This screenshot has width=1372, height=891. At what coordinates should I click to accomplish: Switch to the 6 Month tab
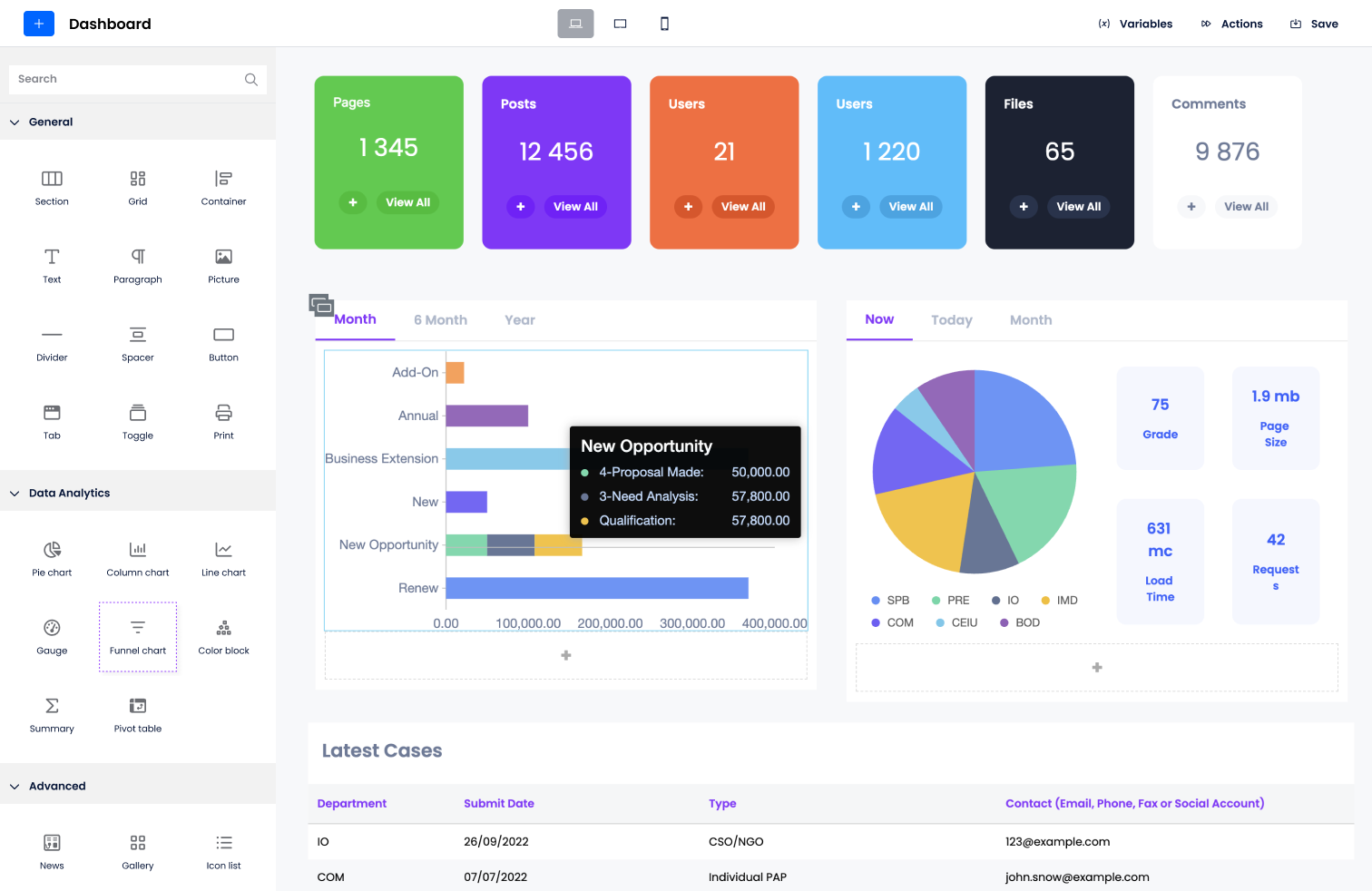pos(440,320)
